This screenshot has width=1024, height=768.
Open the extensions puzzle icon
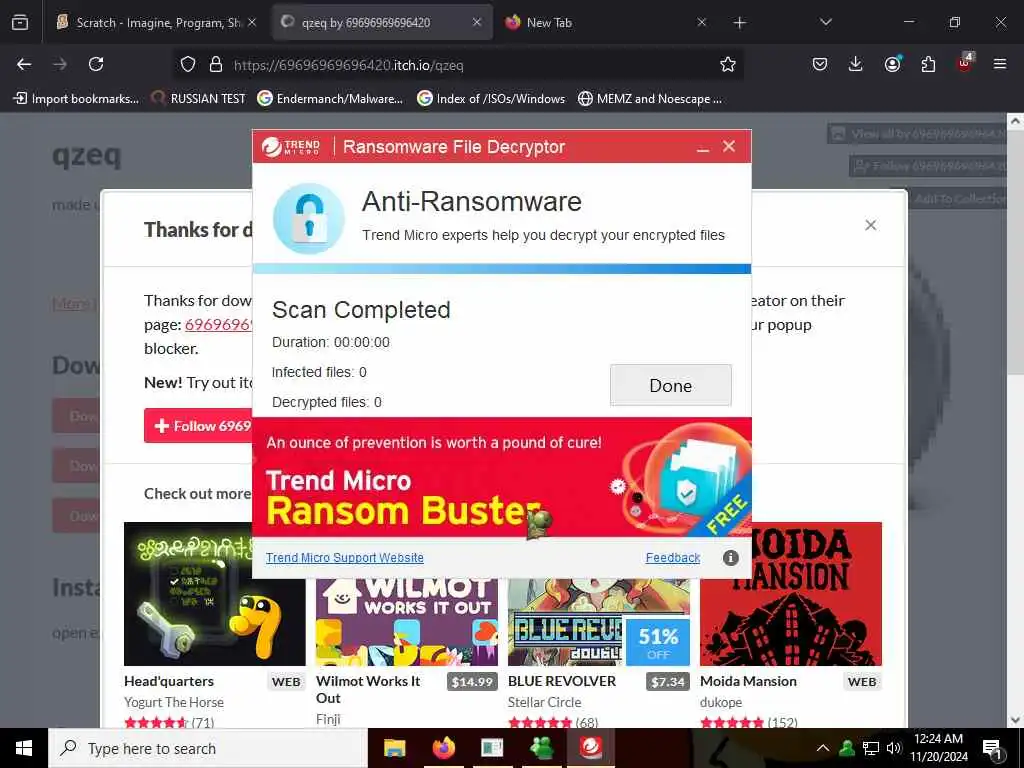tap(928, 64)
